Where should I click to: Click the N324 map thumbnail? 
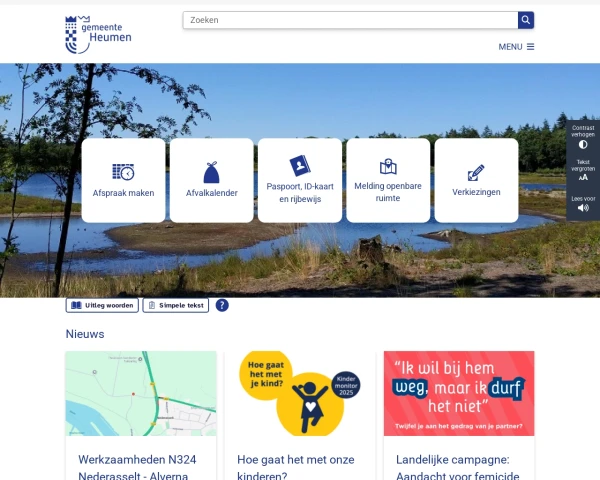coord(141,393)
